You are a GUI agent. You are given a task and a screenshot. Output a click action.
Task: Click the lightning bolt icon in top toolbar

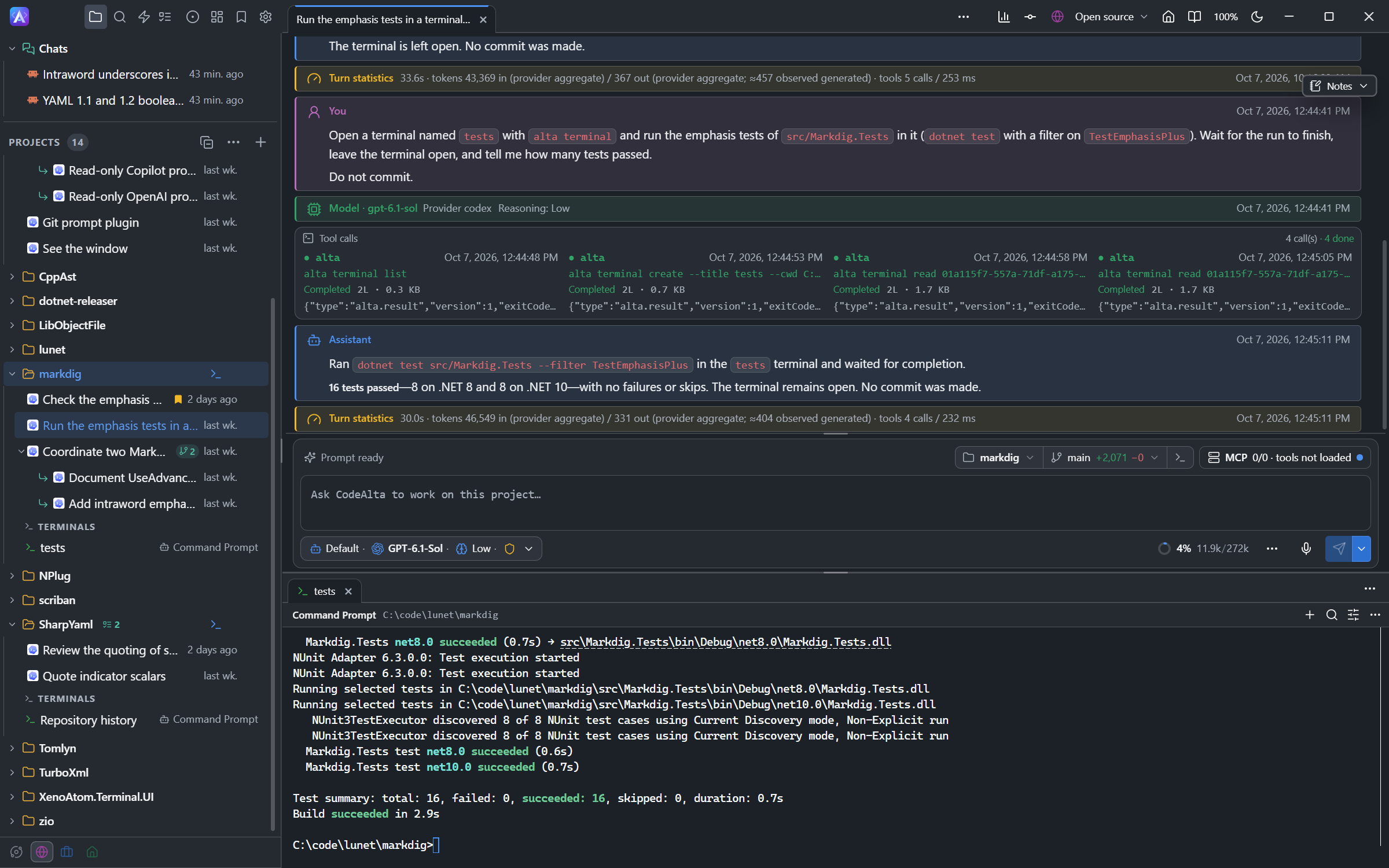[x=144, y=17]
